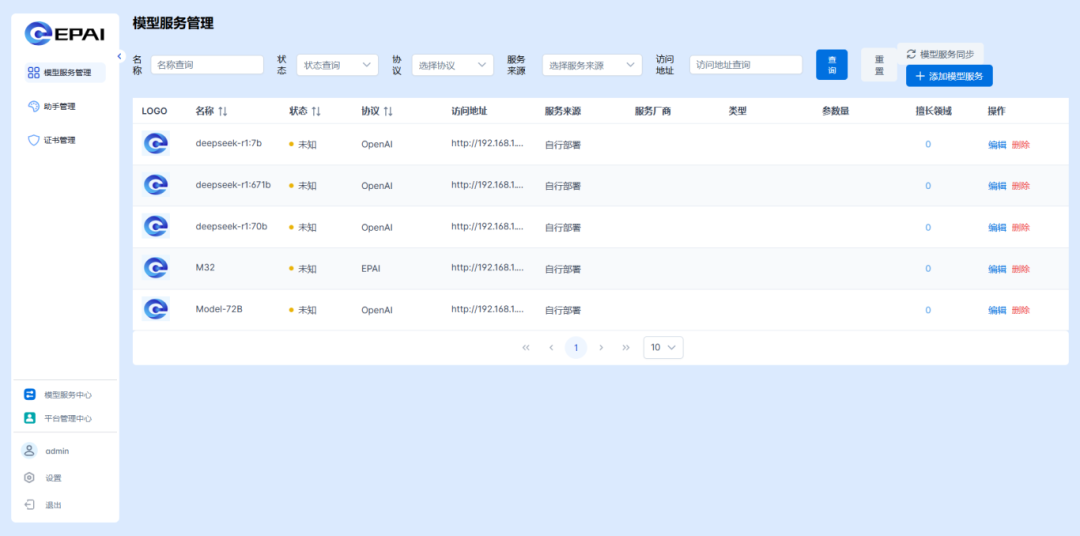Change page size dropdown showing 10
Viewport: 1080px width, 536px height.
(x=663, y=348)
